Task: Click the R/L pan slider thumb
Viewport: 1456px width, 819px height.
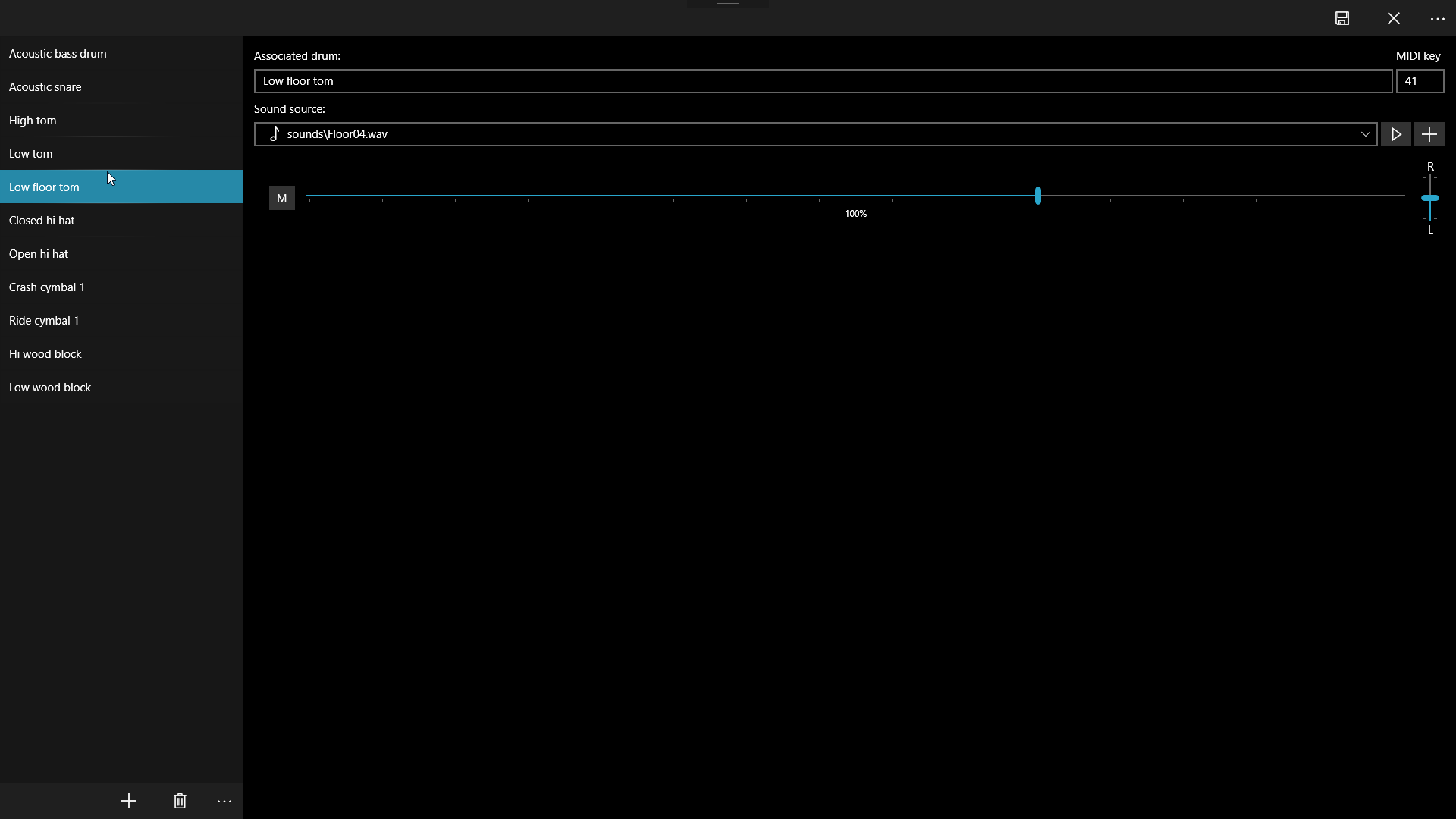Action: pyautogui.click(x=1430, y=198)
